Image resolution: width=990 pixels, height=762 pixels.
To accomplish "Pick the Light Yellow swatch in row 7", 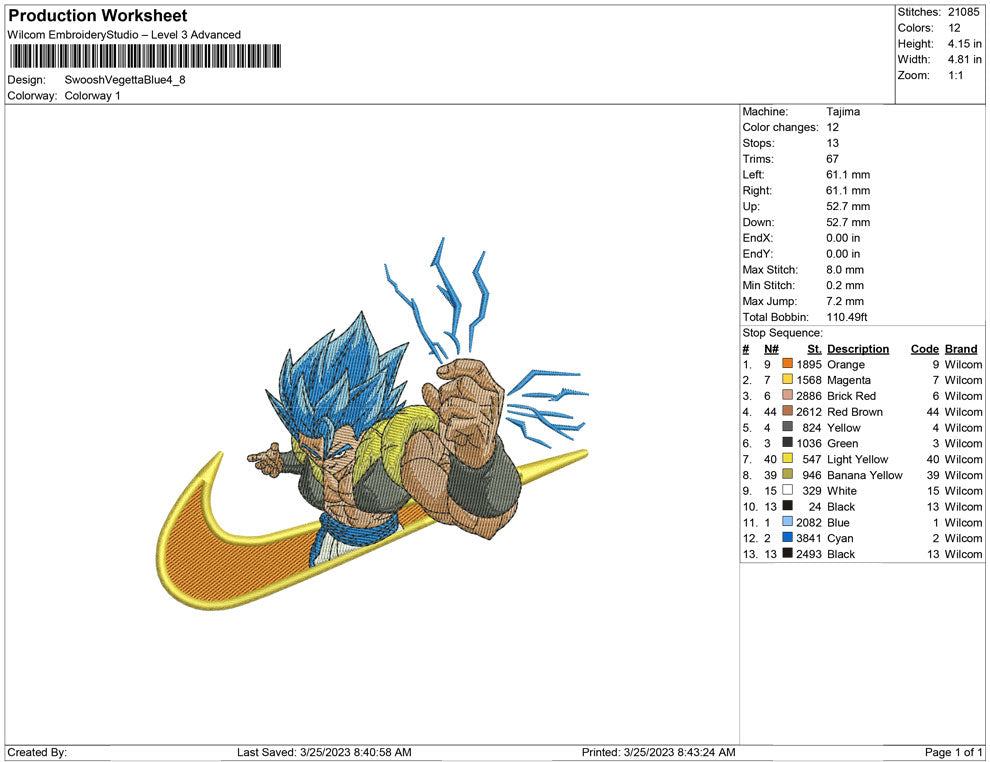I will coord(787,458).
